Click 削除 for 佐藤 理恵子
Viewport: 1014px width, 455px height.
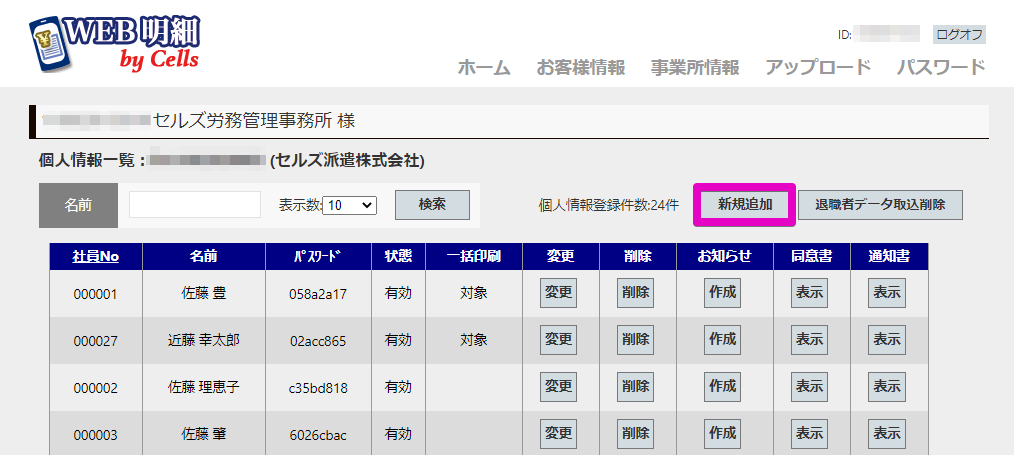(x=636, y=387)
